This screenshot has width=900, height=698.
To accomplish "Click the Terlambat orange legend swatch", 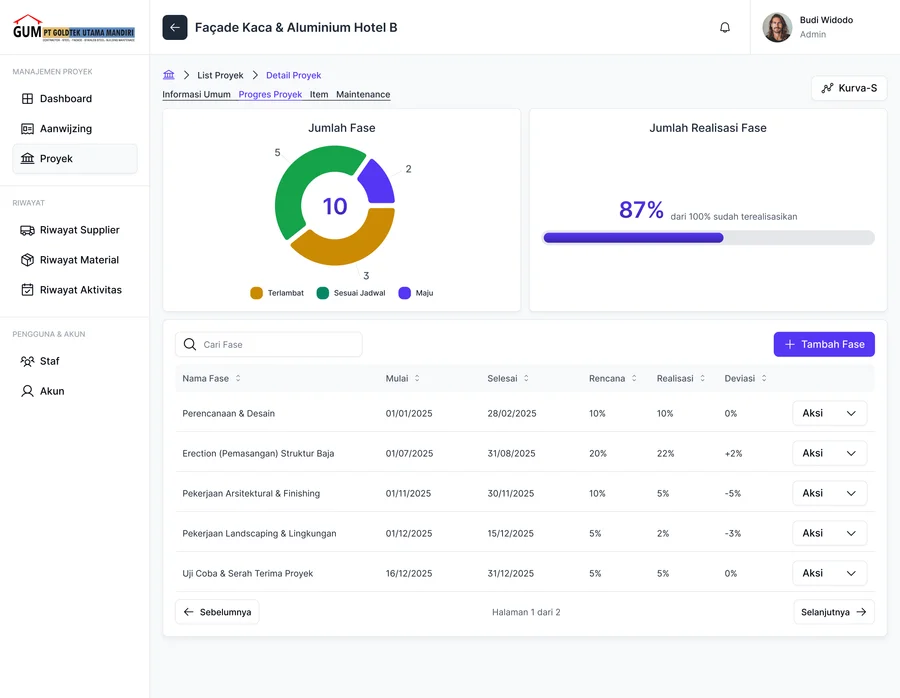I will (x=256, y=293).
